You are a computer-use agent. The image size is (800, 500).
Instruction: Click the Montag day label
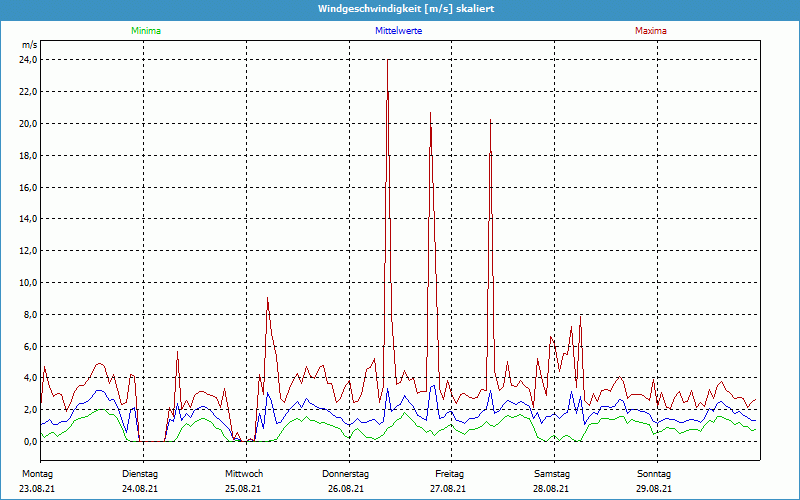(x=37, y=474)
